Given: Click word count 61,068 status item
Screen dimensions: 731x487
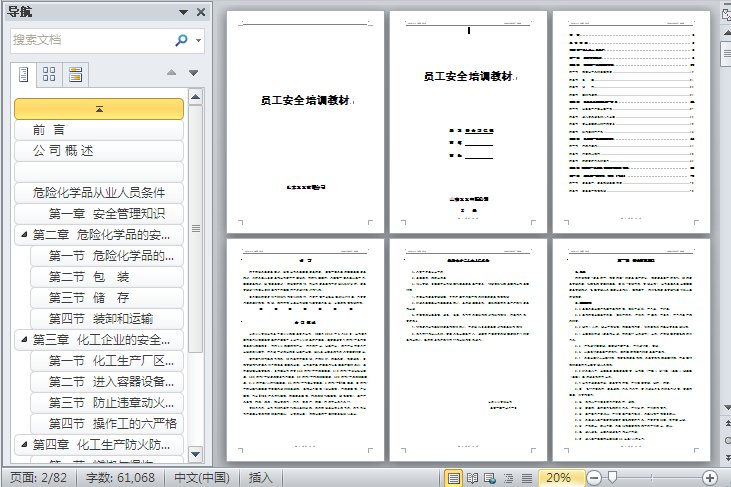Looking at the screenshot, I should pos(120,478).
